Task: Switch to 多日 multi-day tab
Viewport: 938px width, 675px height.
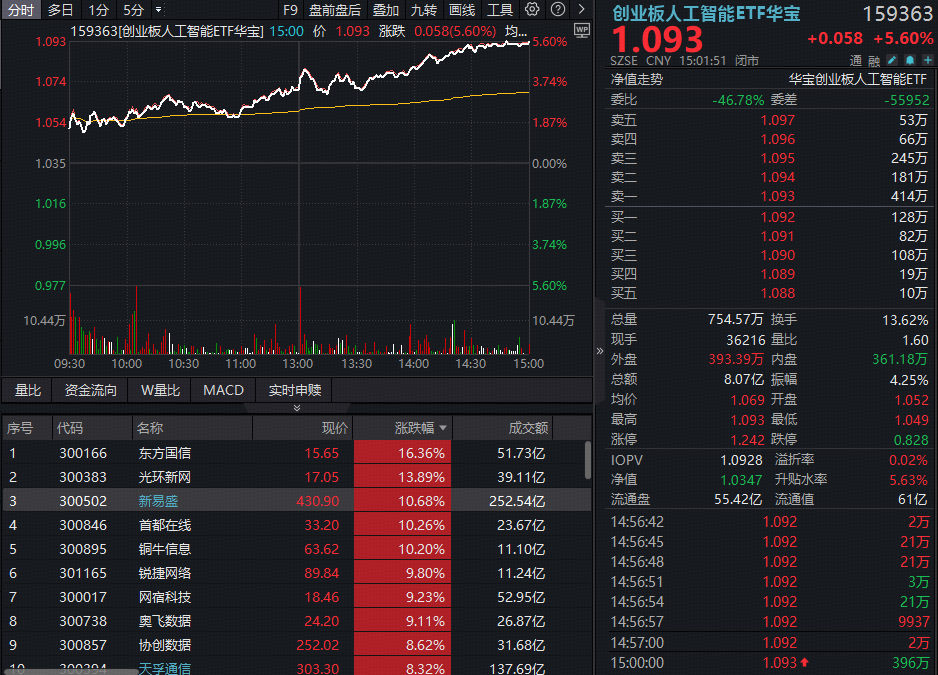Action: 61,10
